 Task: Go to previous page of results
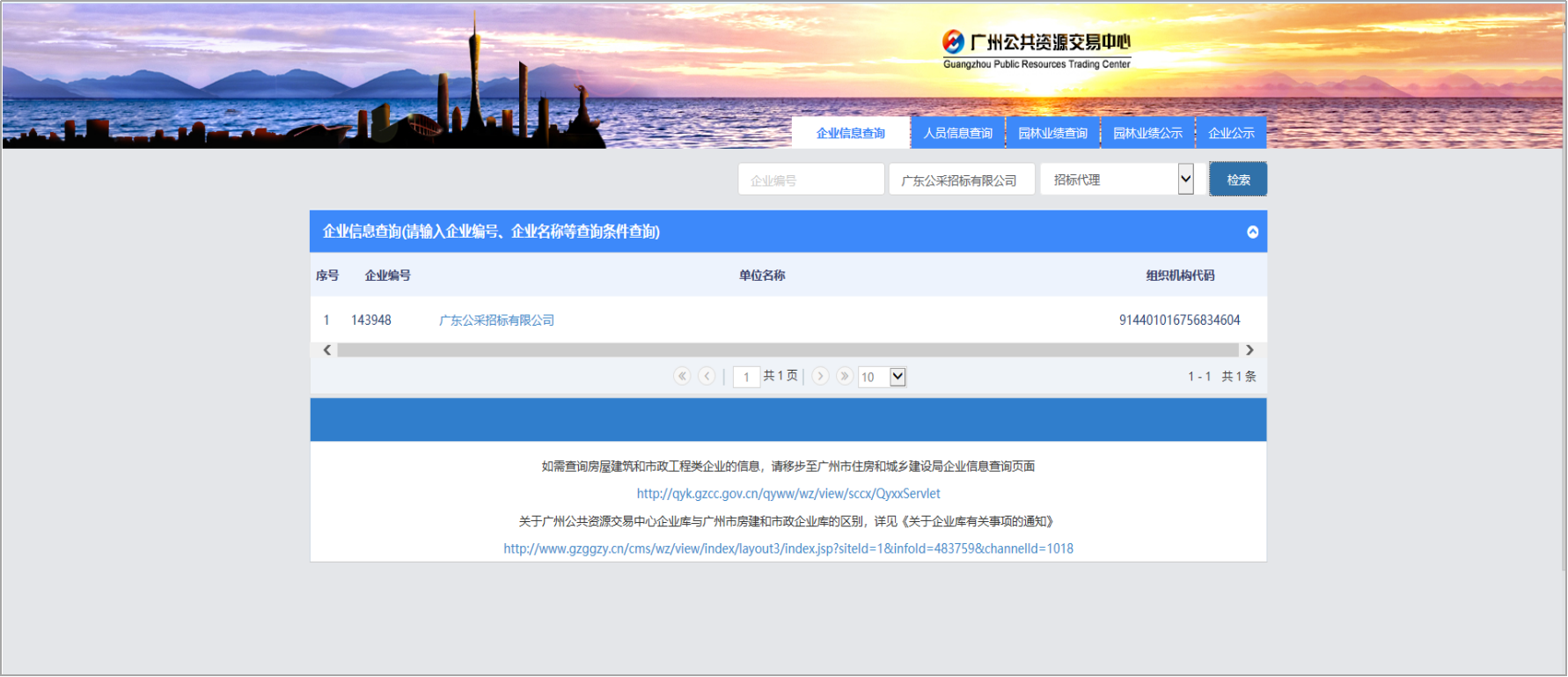click(x=707, y=376)
